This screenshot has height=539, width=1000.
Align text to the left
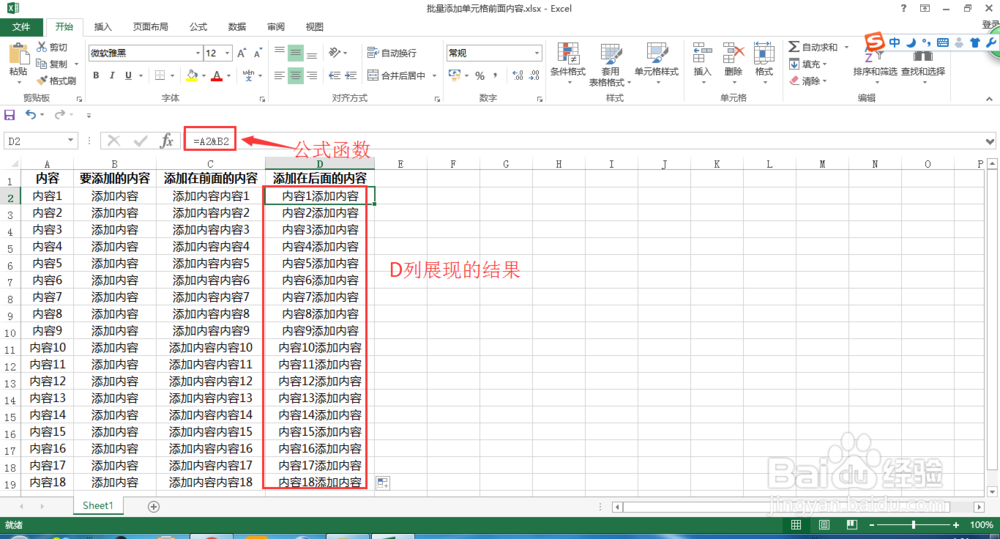pos(279,75)
